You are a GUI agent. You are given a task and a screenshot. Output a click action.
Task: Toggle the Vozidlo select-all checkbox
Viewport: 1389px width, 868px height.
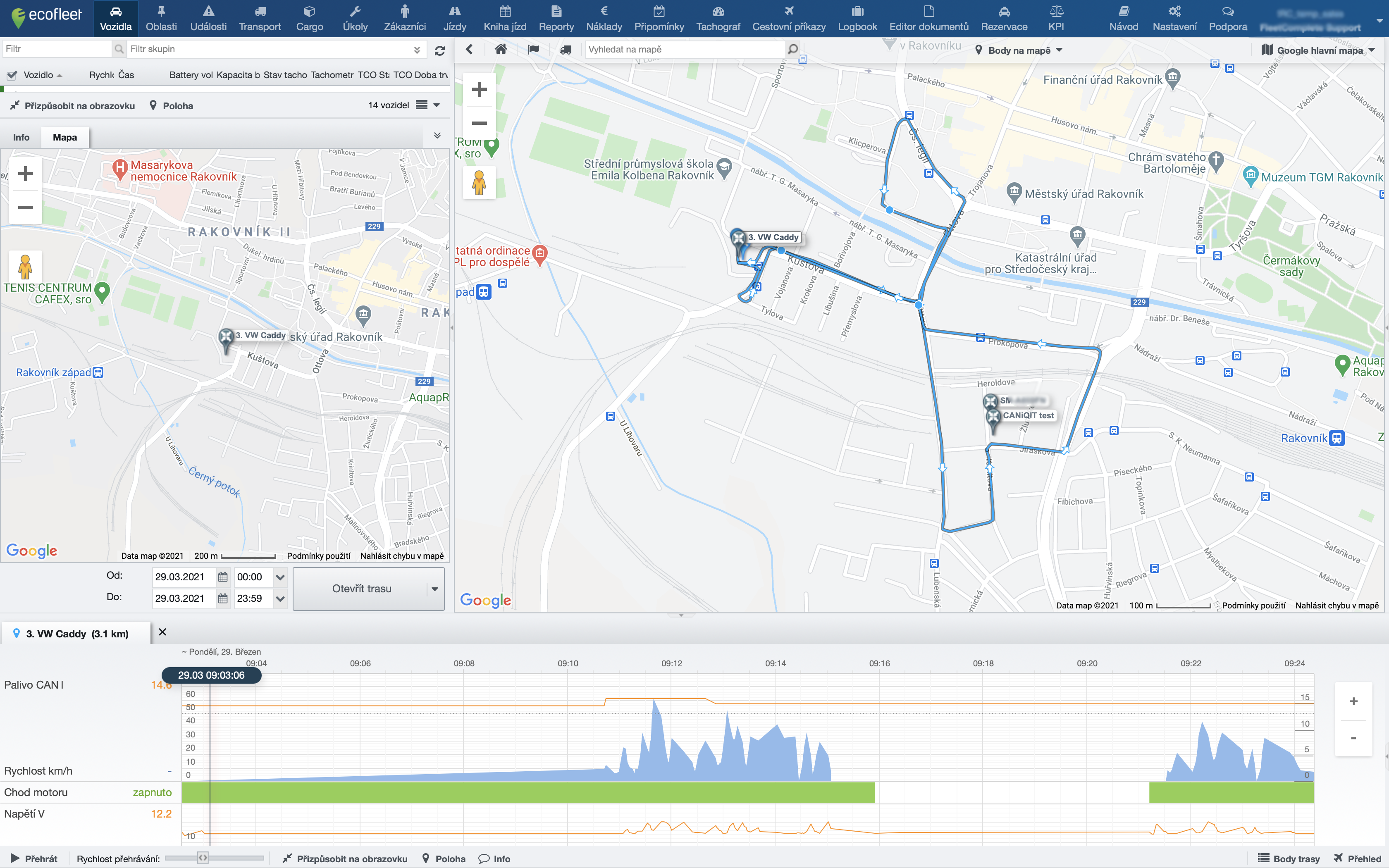(12, 75)
